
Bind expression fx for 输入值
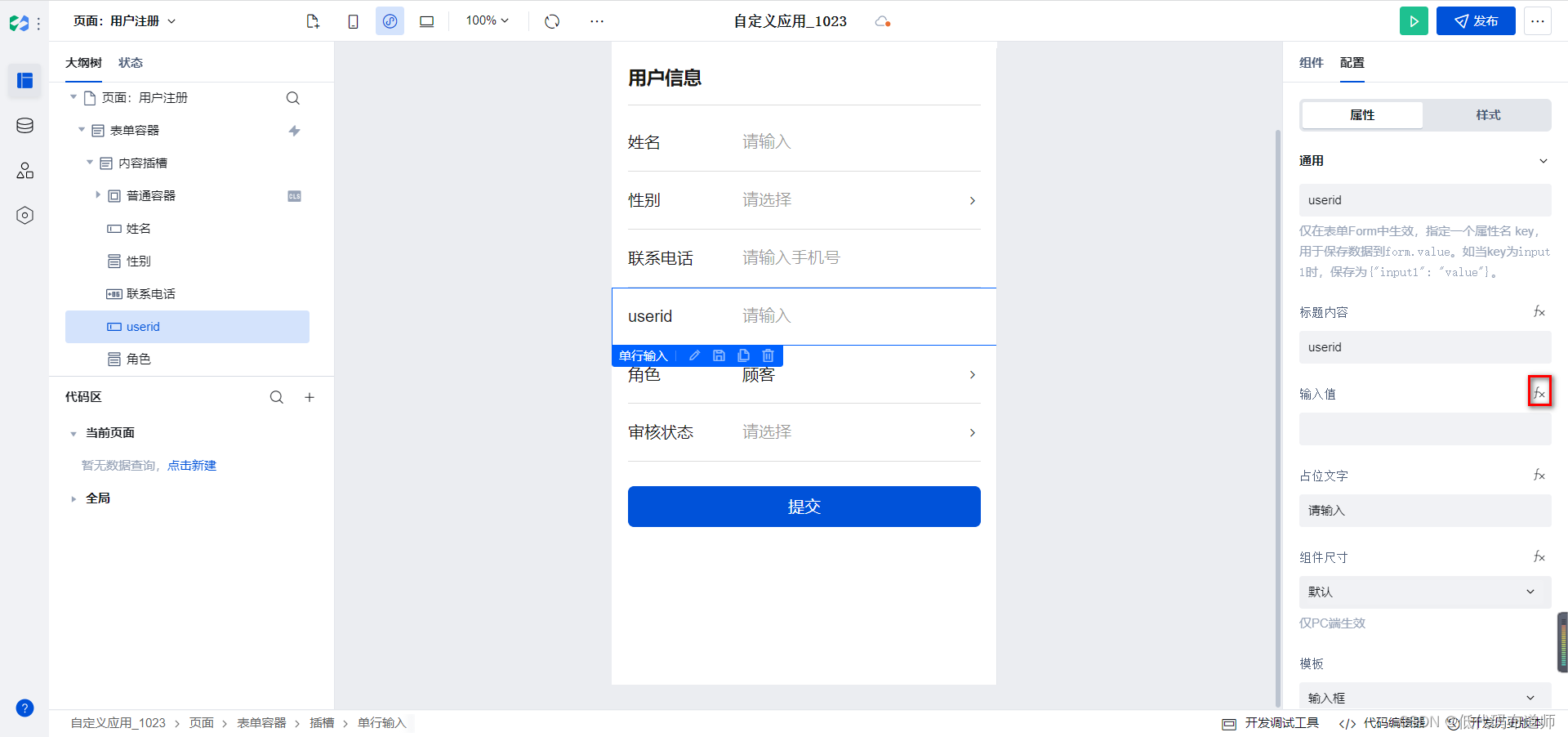(1539, 393)
